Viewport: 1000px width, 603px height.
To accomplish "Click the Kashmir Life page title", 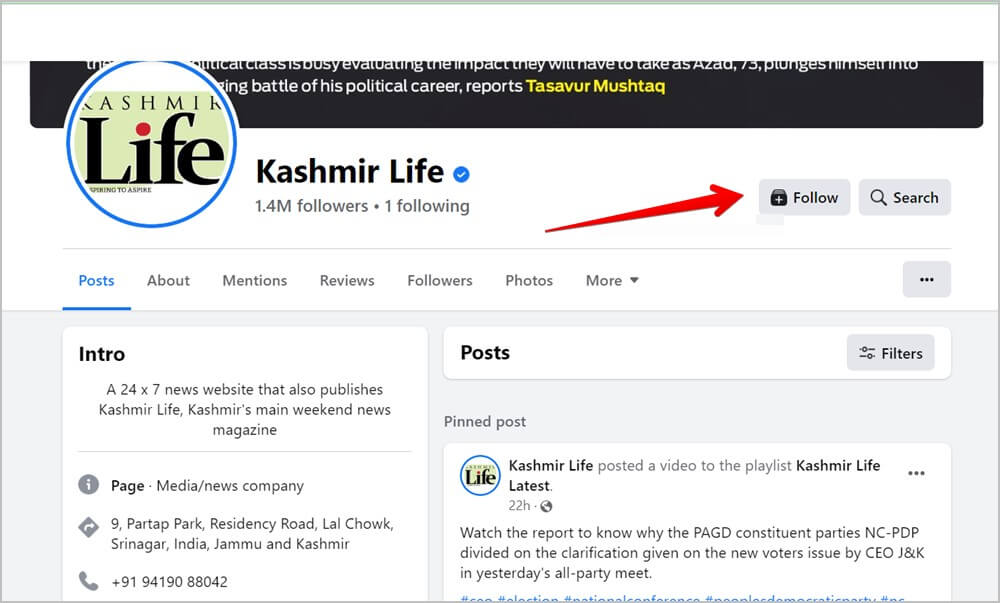I will click(349, 171).
